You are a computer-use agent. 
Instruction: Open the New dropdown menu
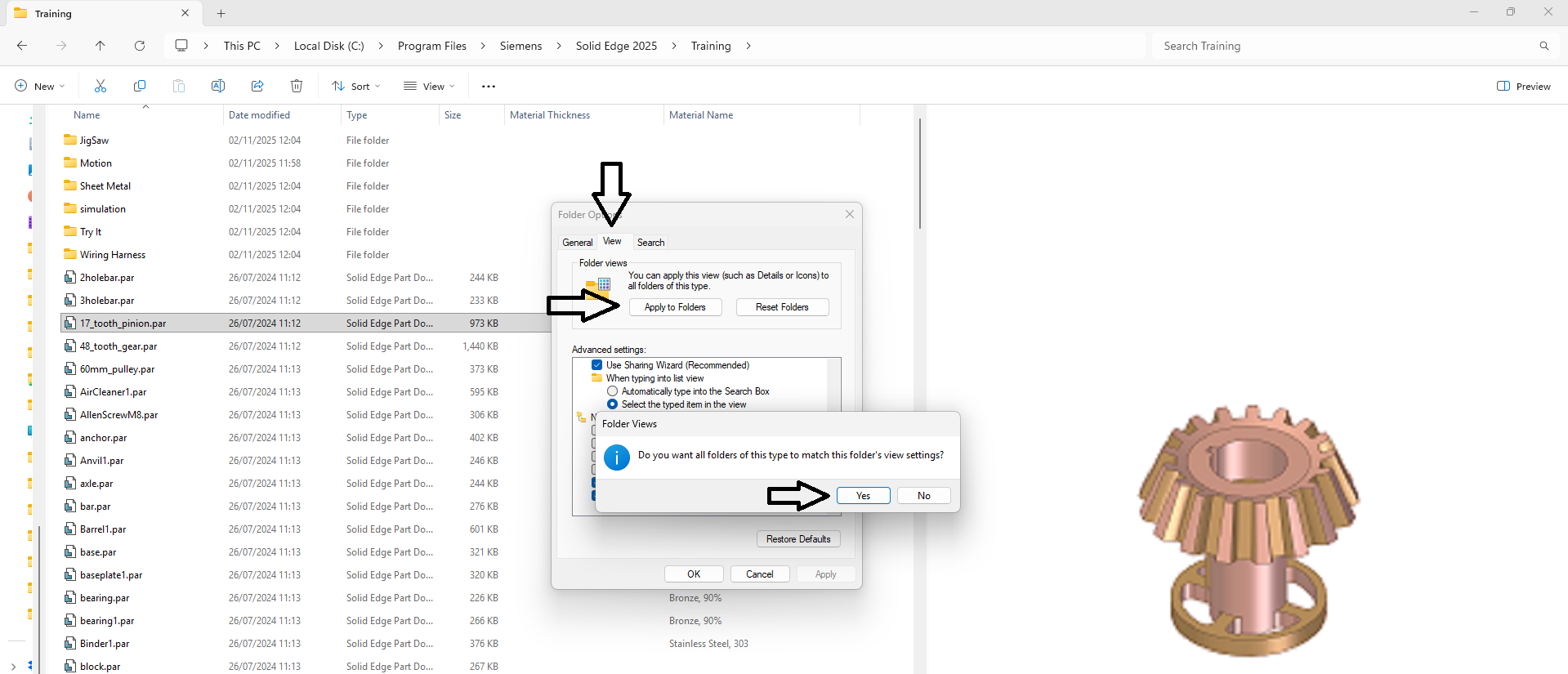coord(40,86)
